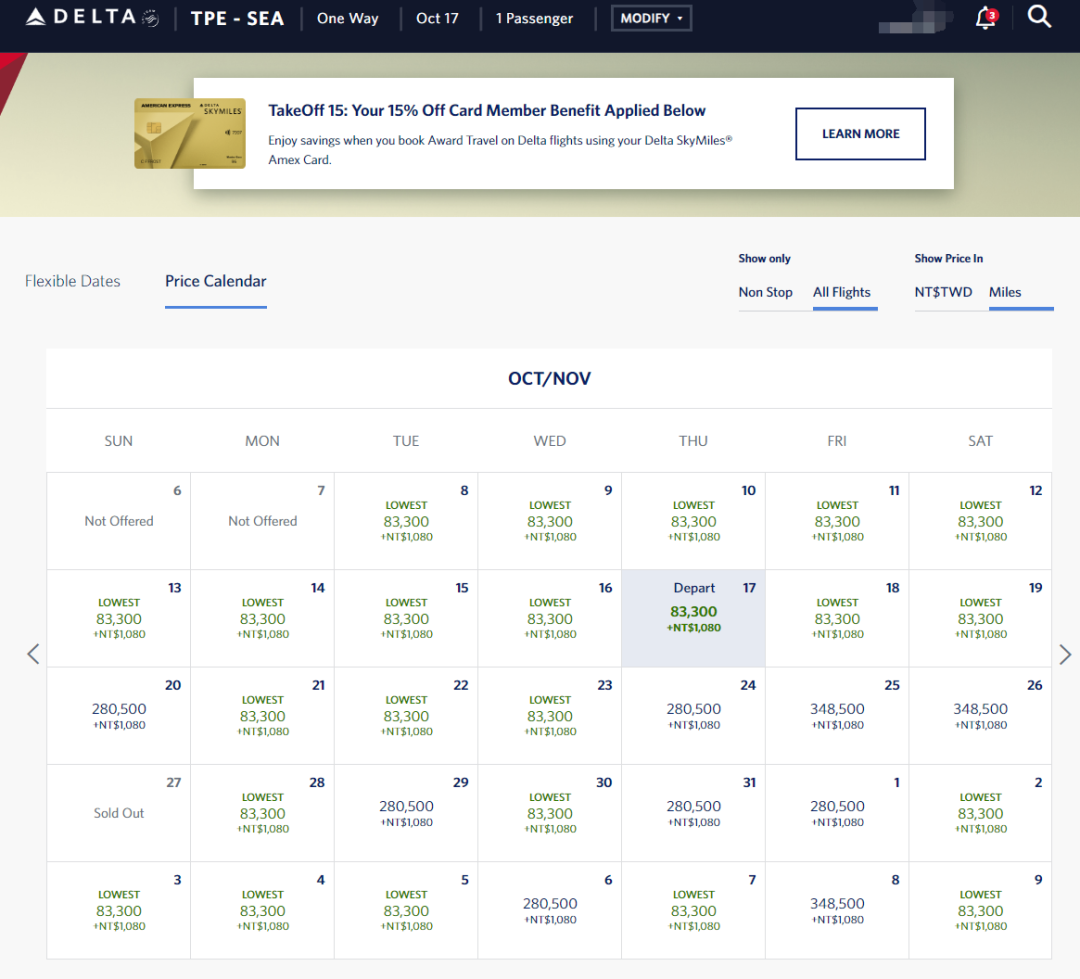Choose October 8 lowest fare cell
Viewport: 1080px width, 979px height.
(406, 521)
